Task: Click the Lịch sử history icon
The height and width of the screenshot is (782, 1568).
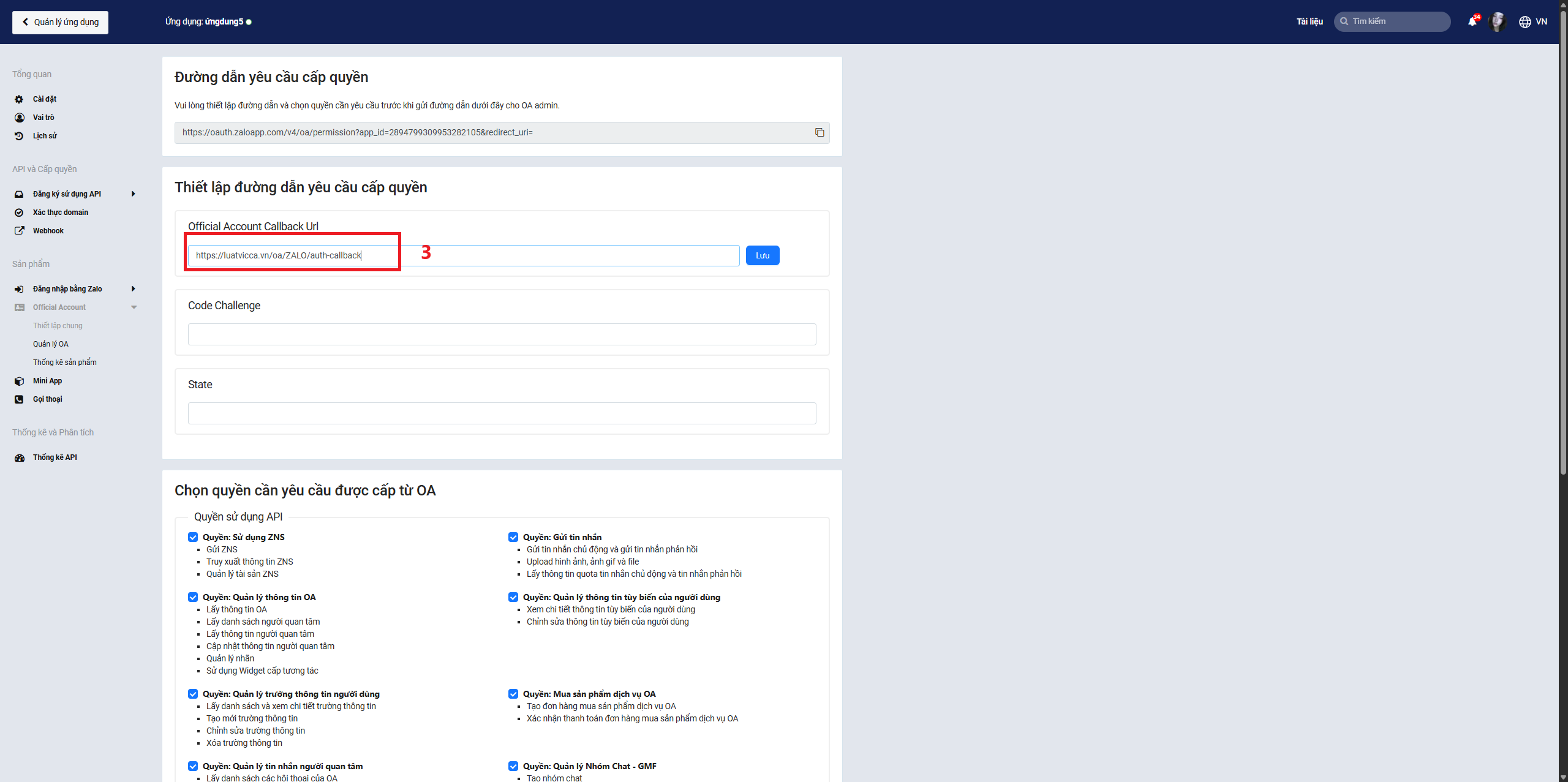Action: (19, 136)
